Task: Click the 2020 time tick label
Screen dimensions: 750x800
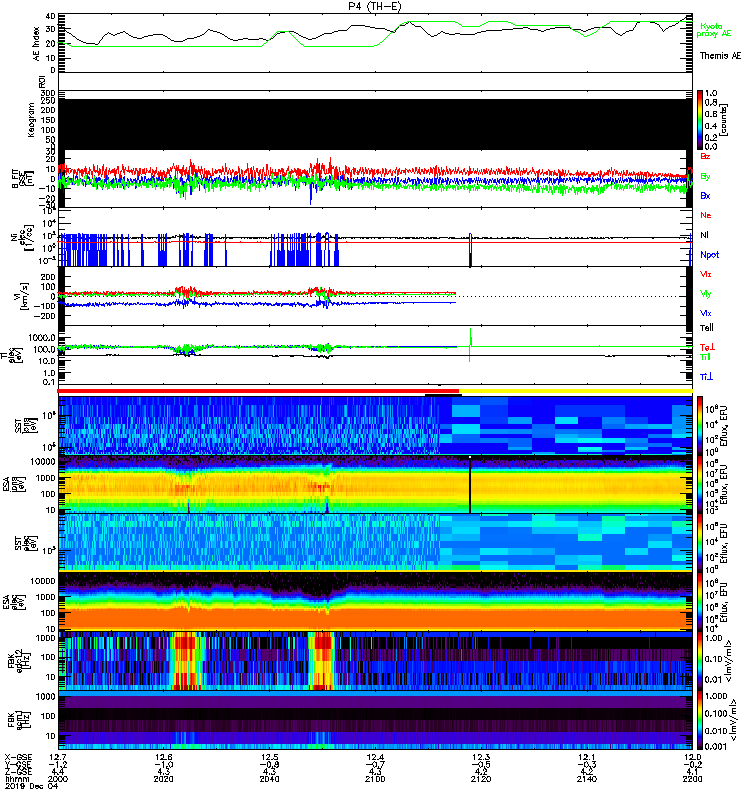Action: click(164, 779)
